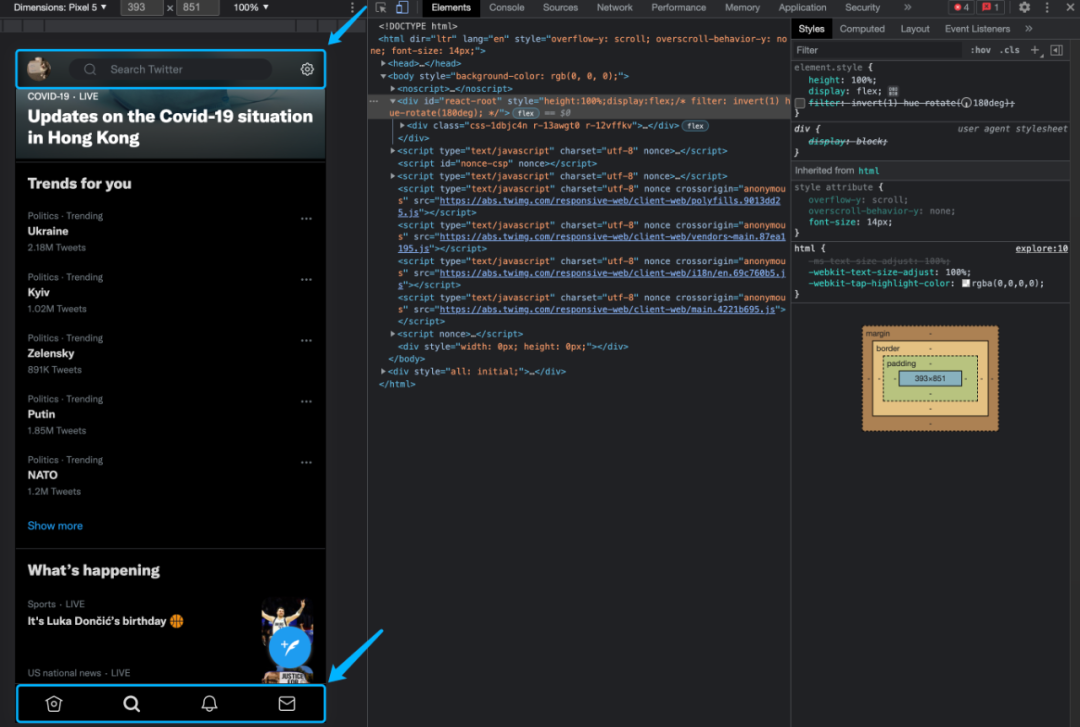This screenshot has height=727, width=1080.
Task: Open the Application tab
Action: 802,8
